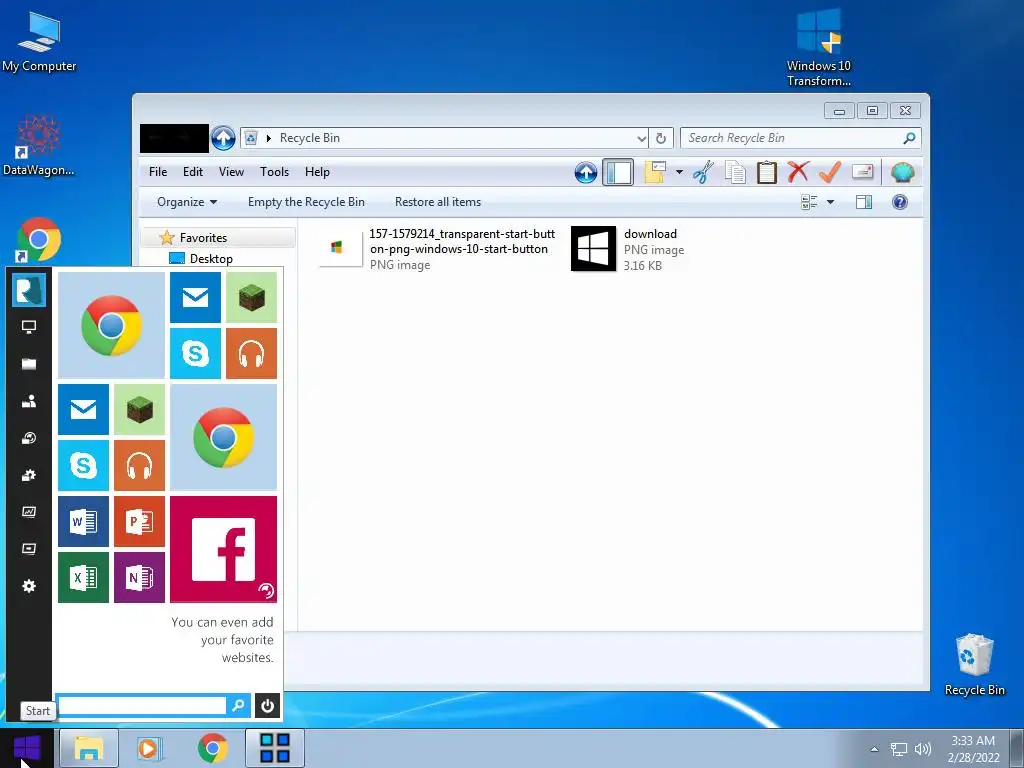This screenshot has width=1024, height=768.
Task: Click the Search Recycle Bin field
Action: (x=801, y=138)
